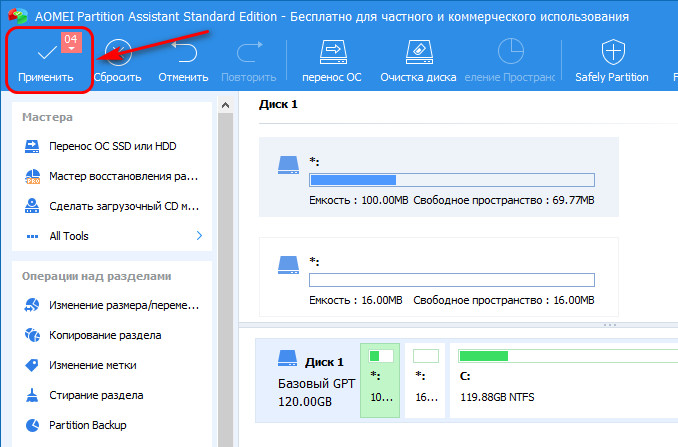678x447 pixels.
Task: Click the pane splitter dots handle
Action: coord(610,325)
